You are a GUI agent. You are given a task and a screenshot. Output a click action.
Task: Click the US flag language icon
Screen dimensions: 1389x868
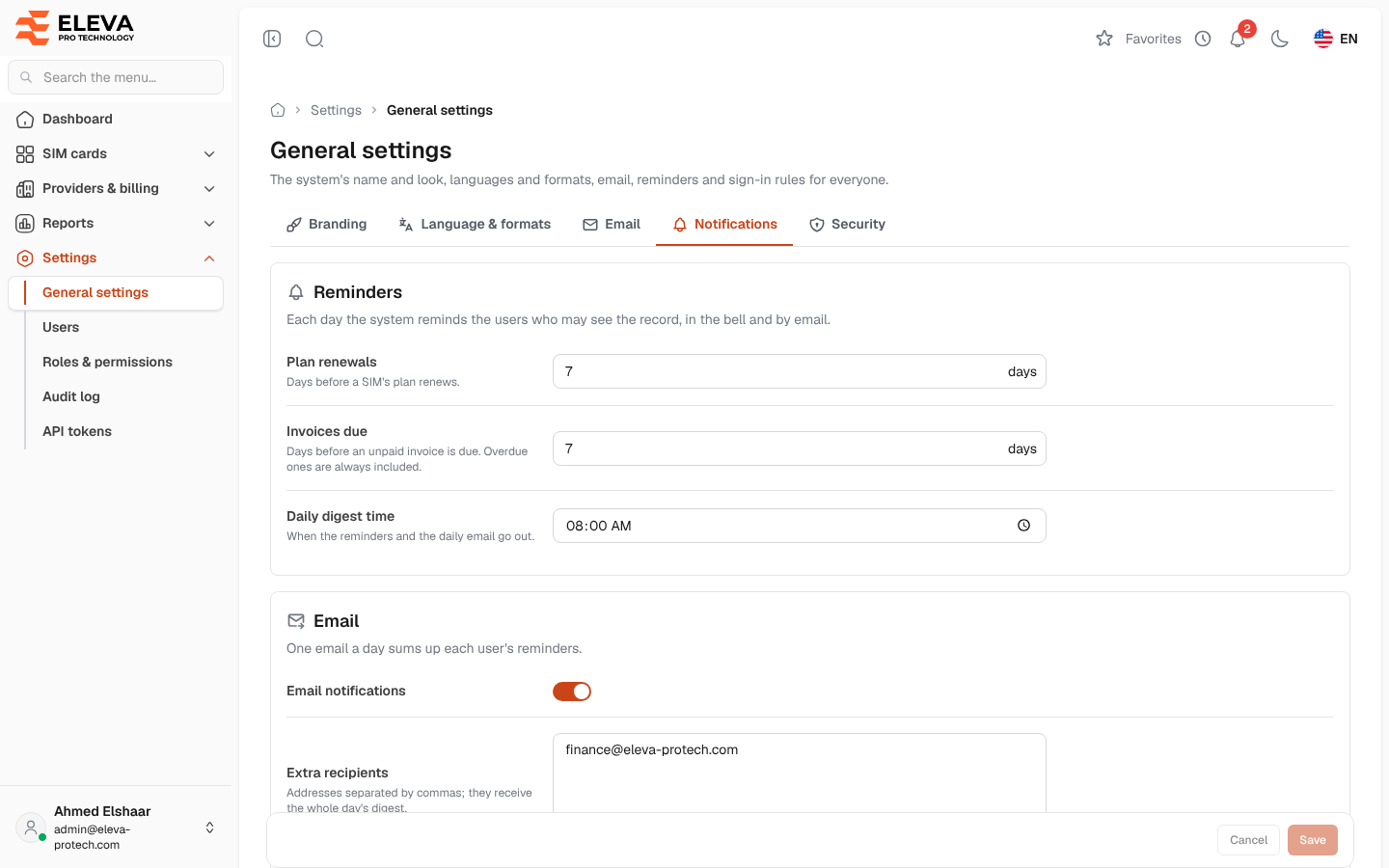click(x=1323, y=39)
